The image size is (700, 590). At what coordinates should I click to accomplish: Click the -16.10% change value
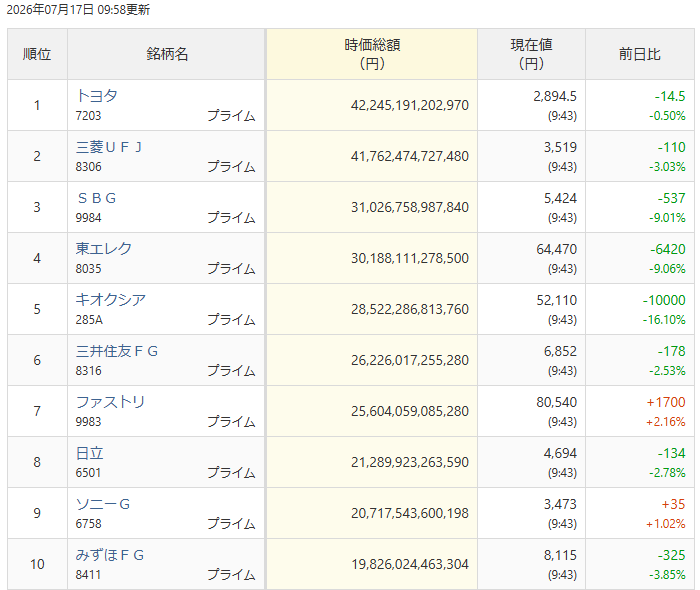(664, 320)
